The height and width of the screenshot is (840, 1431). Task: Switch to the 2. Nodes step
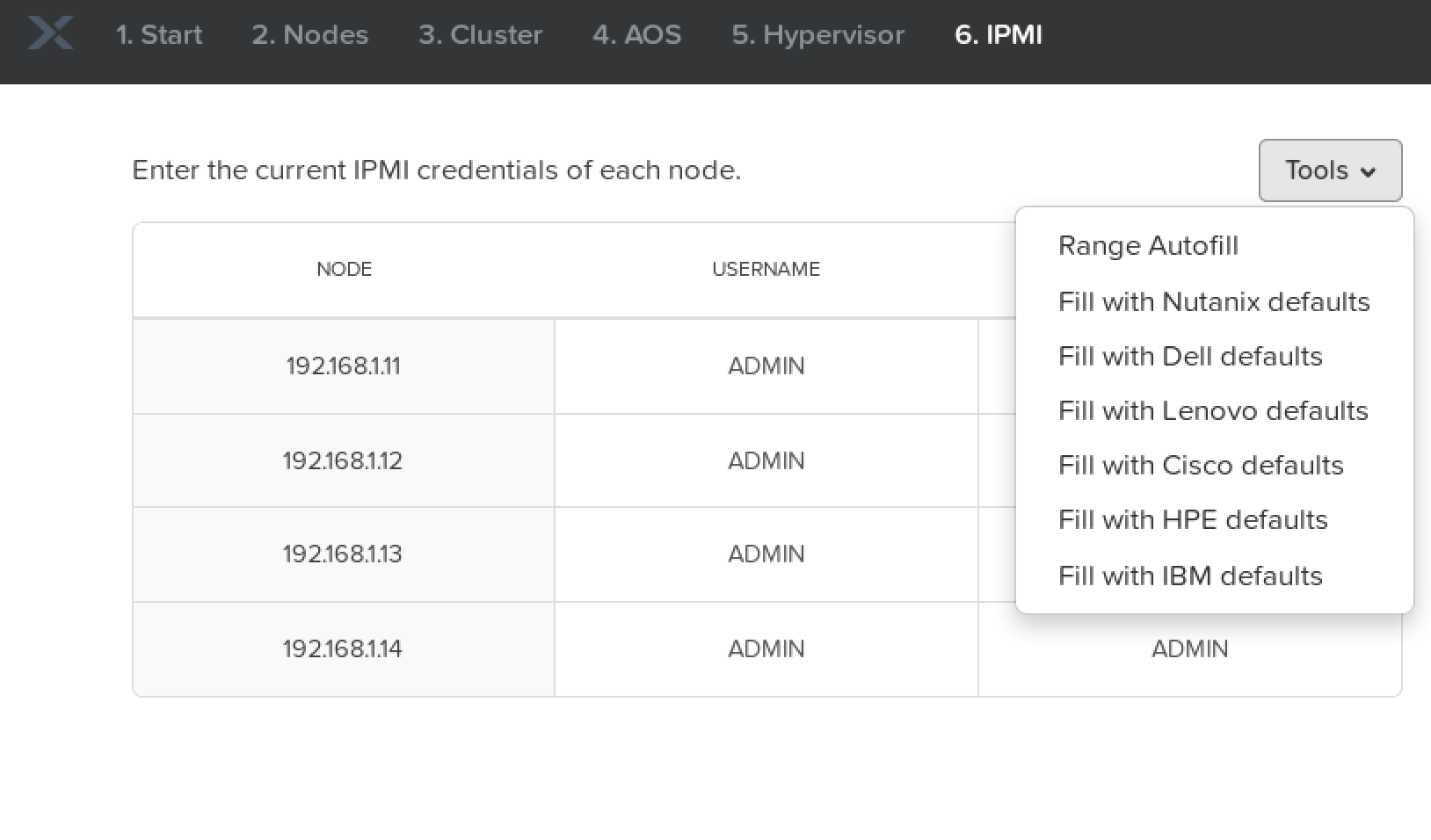[x=309, y=34]
